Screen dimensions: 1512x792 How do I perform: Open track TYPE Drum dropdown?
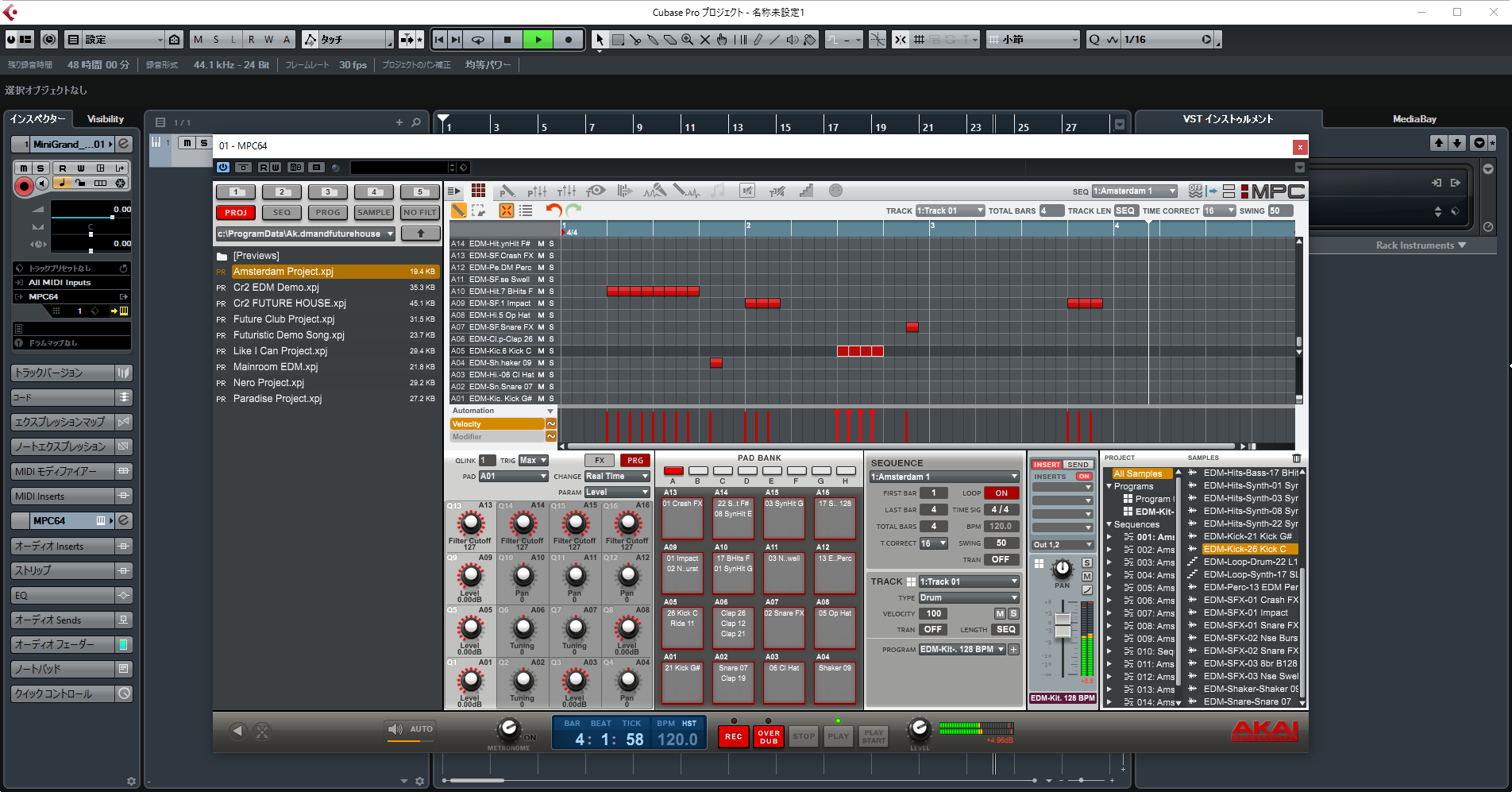coord(969,597)
